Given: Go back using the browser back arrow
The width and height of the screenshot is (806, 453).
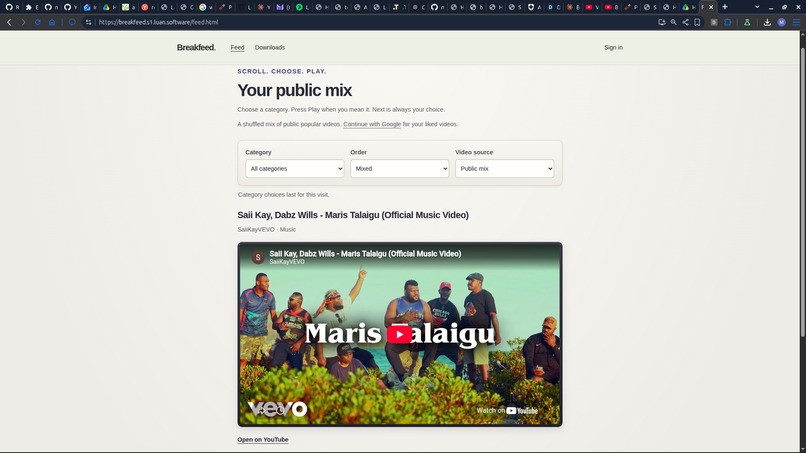Looking at the screenshot, I should click(9, 23).
